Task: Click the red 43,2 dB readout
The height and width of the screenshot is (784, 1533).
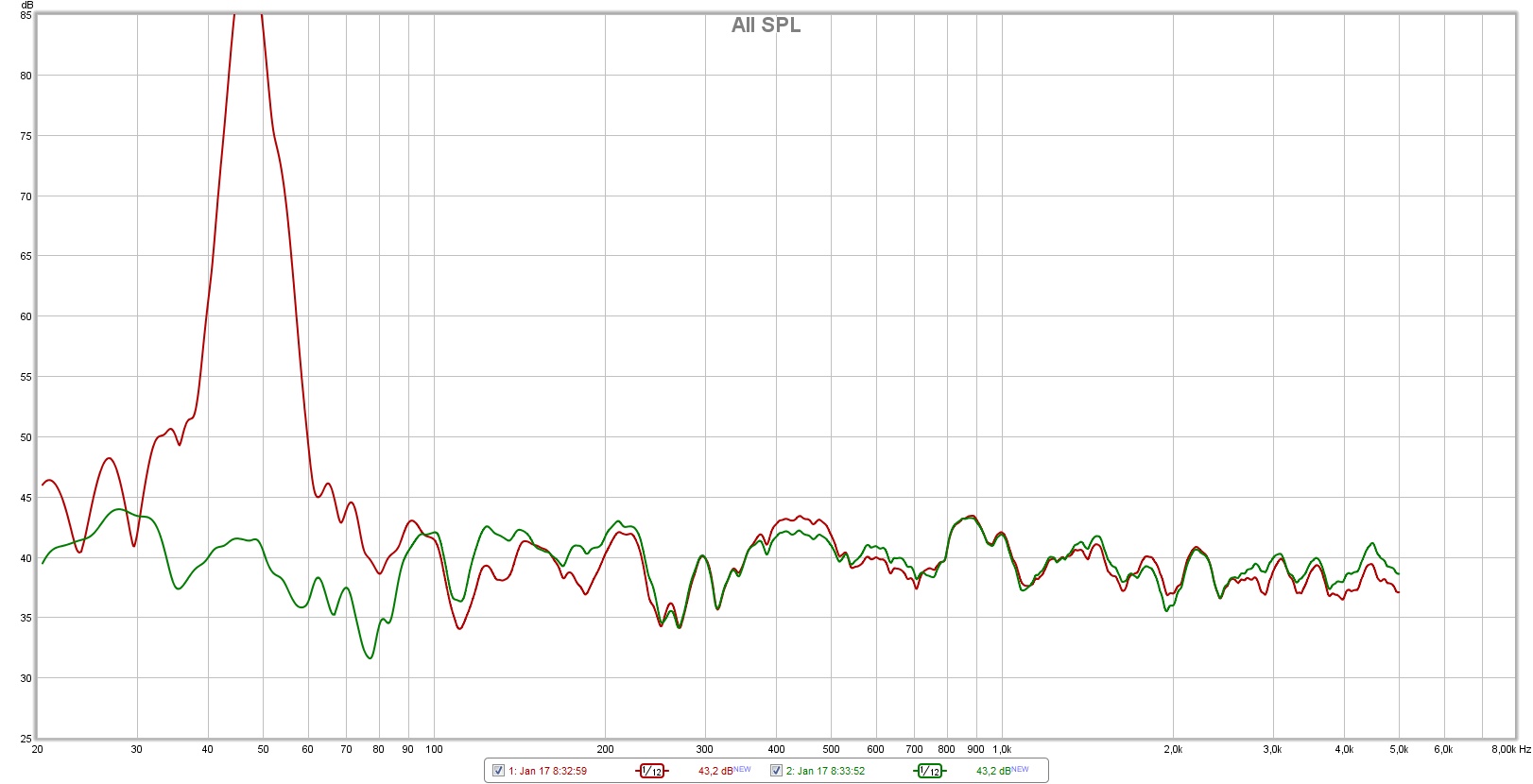Action: click(x=715, y=771)
